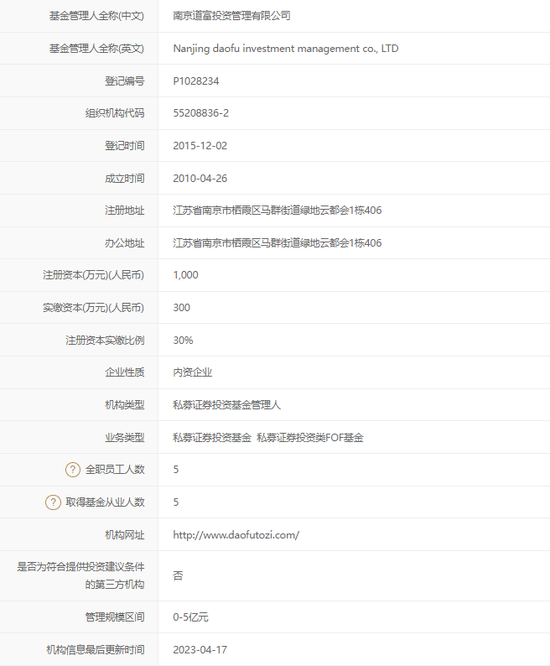The width and height of the screenshot is (550, 666).
Task: Click the 基金管理人全称(中文) label
Action: point(96,16)
